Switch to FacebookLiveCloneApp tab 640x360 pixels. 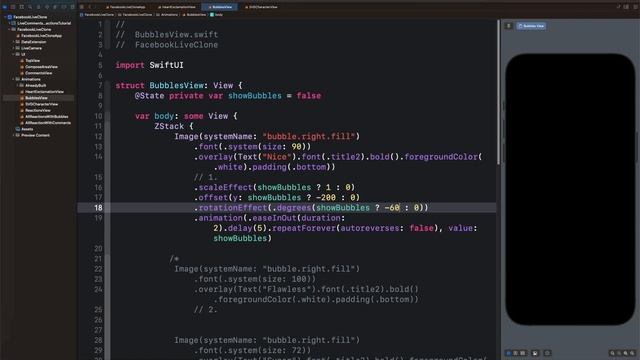pos(126,7)
